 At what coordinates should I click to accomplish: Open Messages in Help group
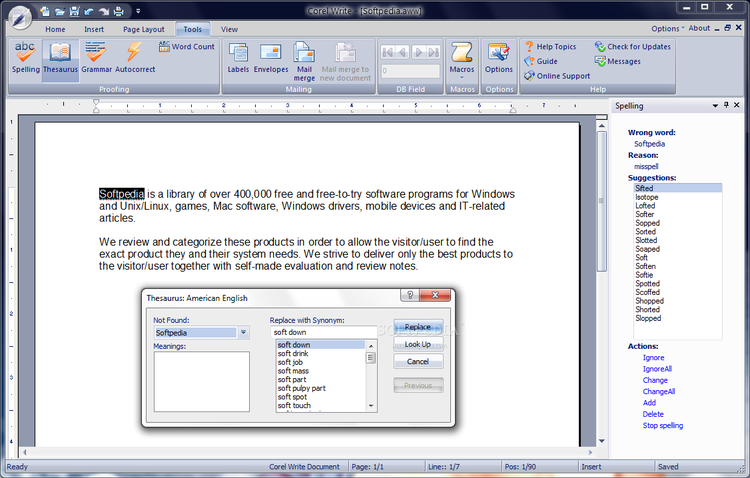point(618,61)
